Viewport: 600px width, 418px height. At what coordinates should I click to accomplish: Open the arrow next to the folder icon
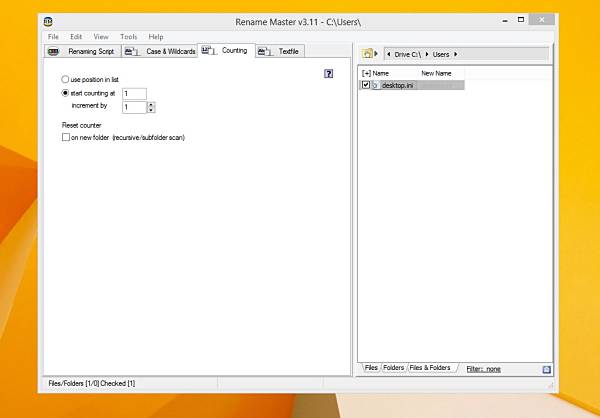(376, 54)
